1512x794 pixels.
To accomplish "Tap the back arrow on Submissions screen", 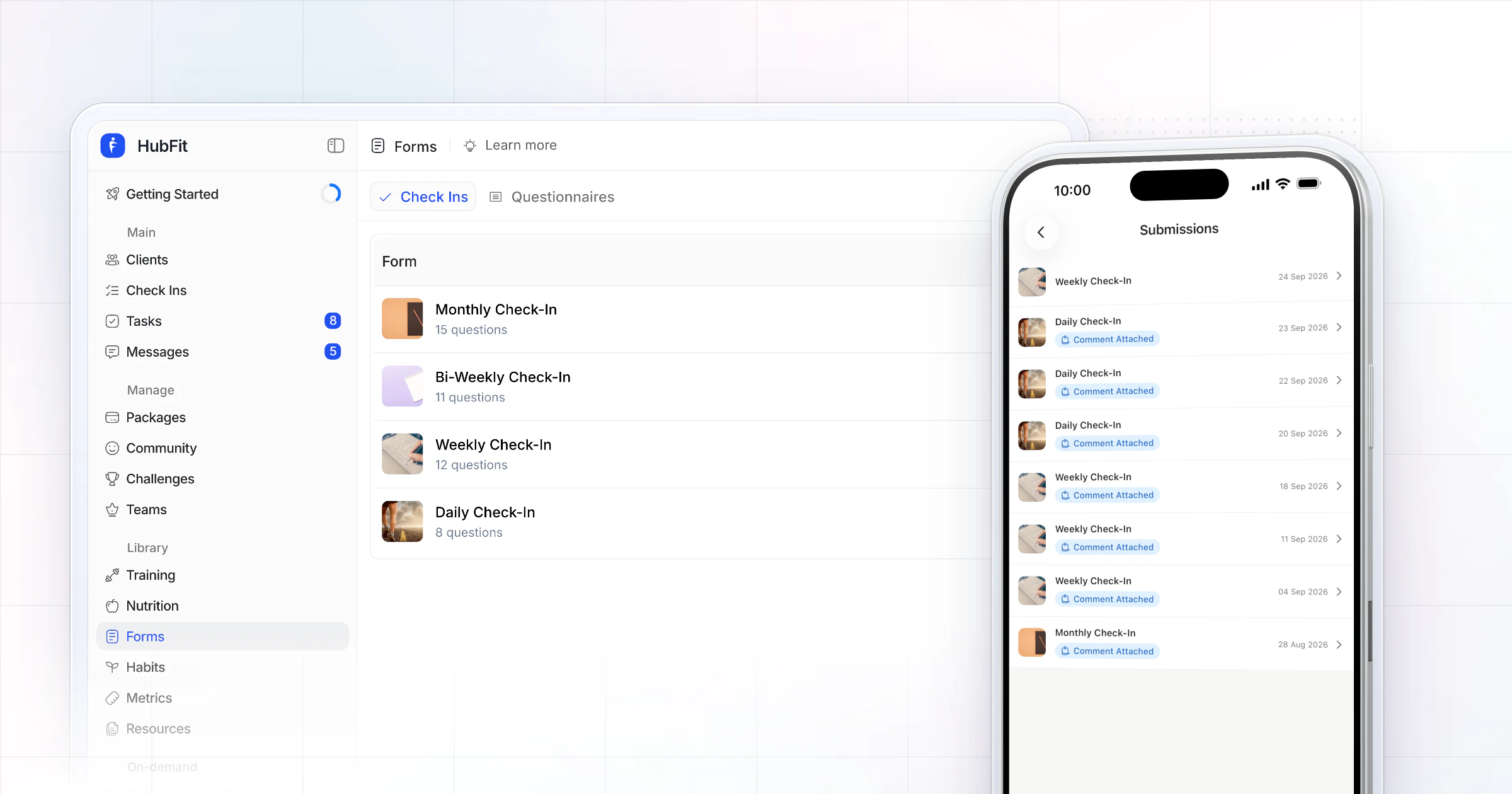I will 1041,233.
